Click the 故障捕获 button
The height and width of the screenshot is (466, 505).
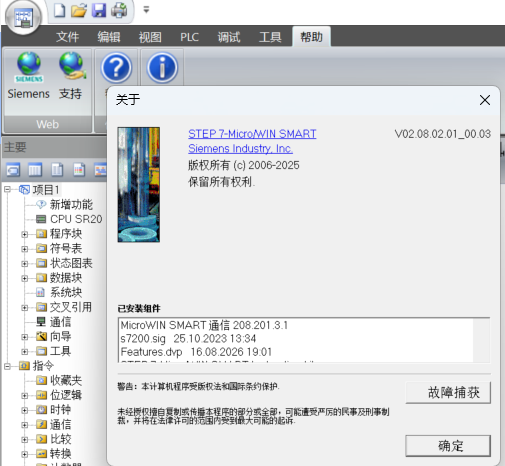tap(448, 392)
